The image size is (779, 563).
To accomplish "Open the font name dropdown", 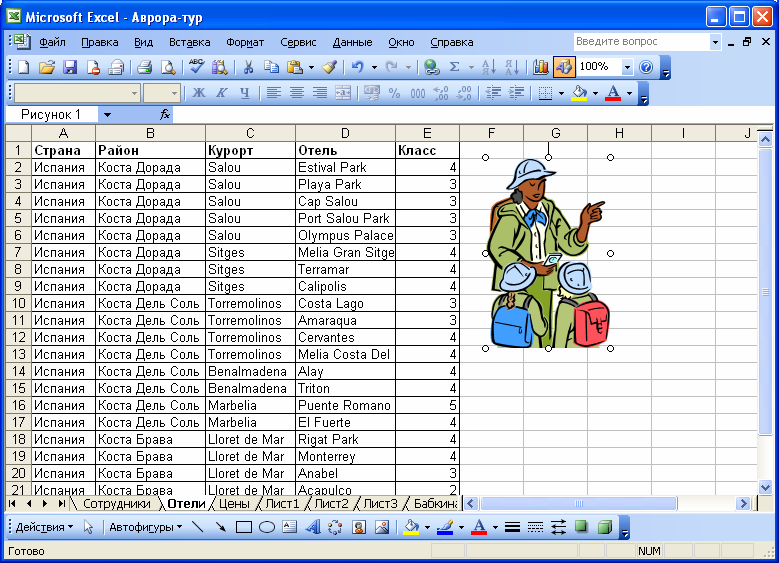I will [134, 93].
